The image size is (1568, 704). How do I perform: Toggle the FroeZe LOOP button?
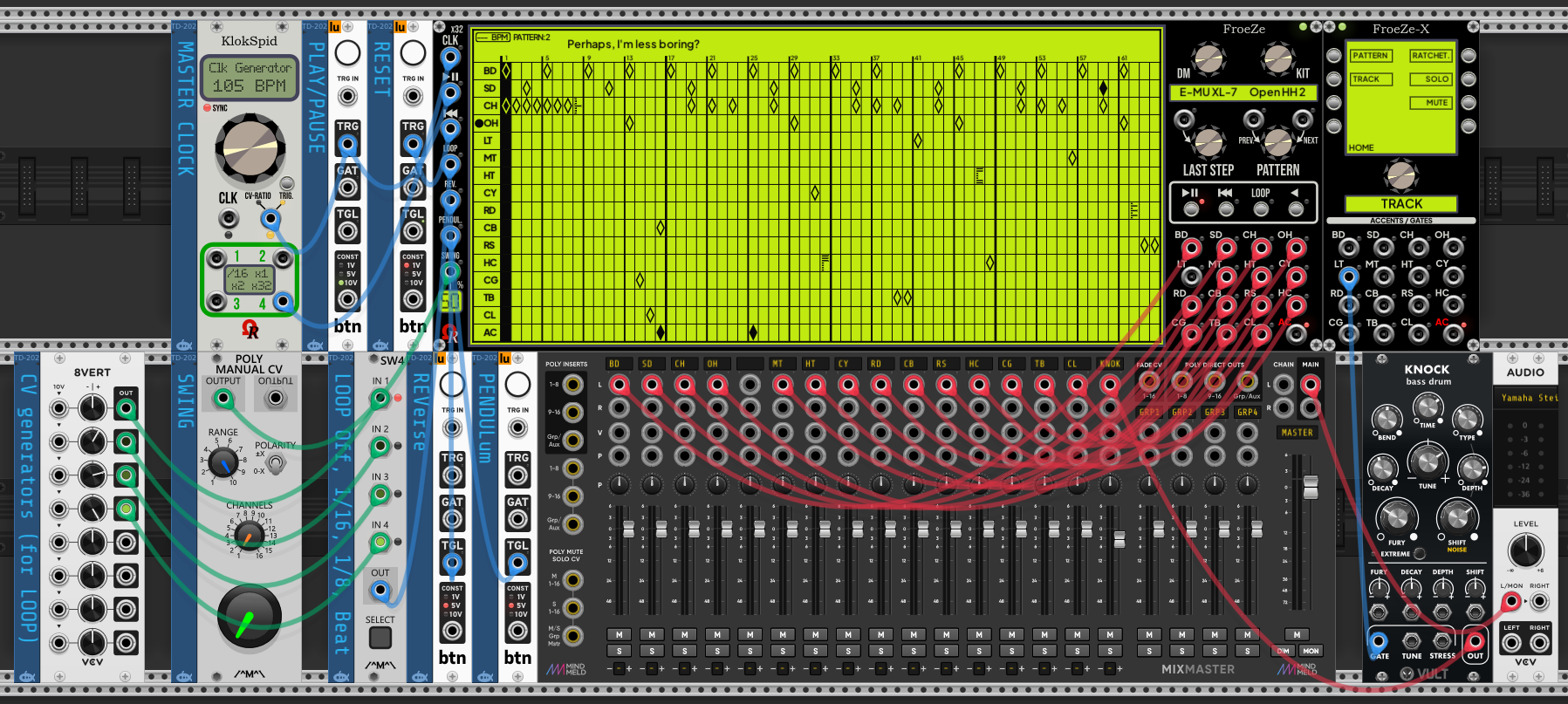point(1261,209)
